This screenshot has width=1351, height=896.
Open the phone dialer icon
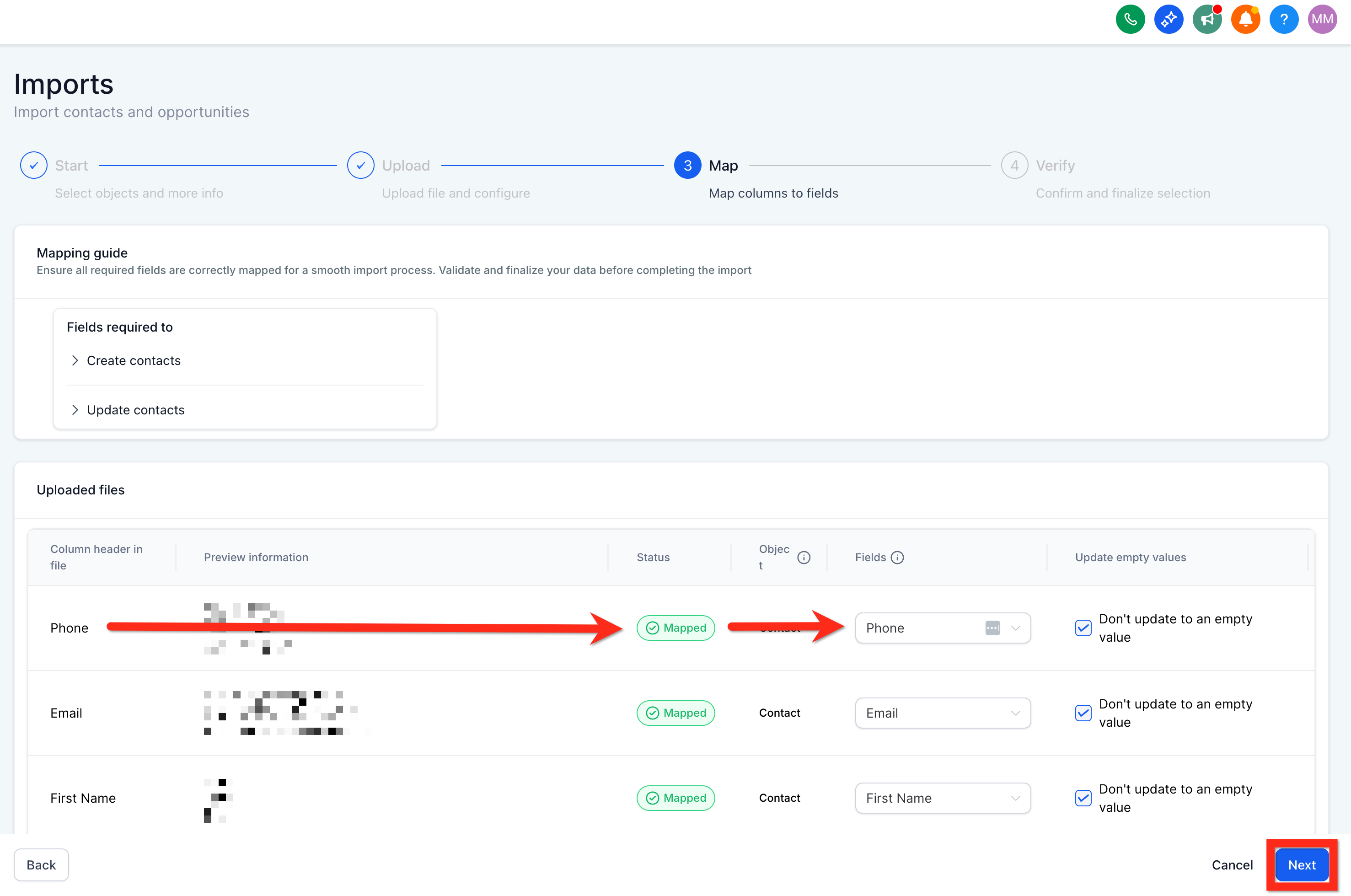(1130, 19)
